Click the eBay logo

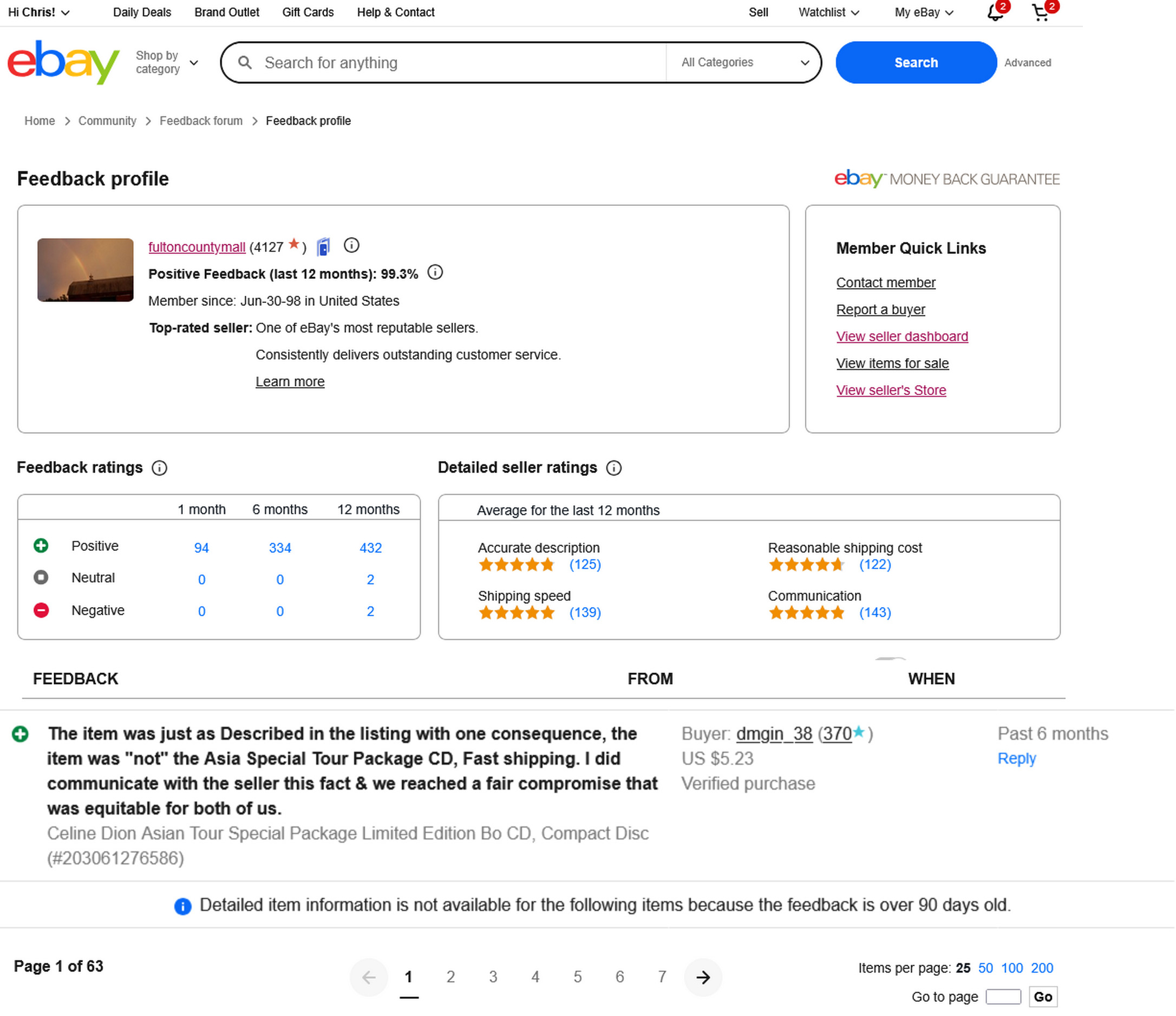tap(63, 62)
